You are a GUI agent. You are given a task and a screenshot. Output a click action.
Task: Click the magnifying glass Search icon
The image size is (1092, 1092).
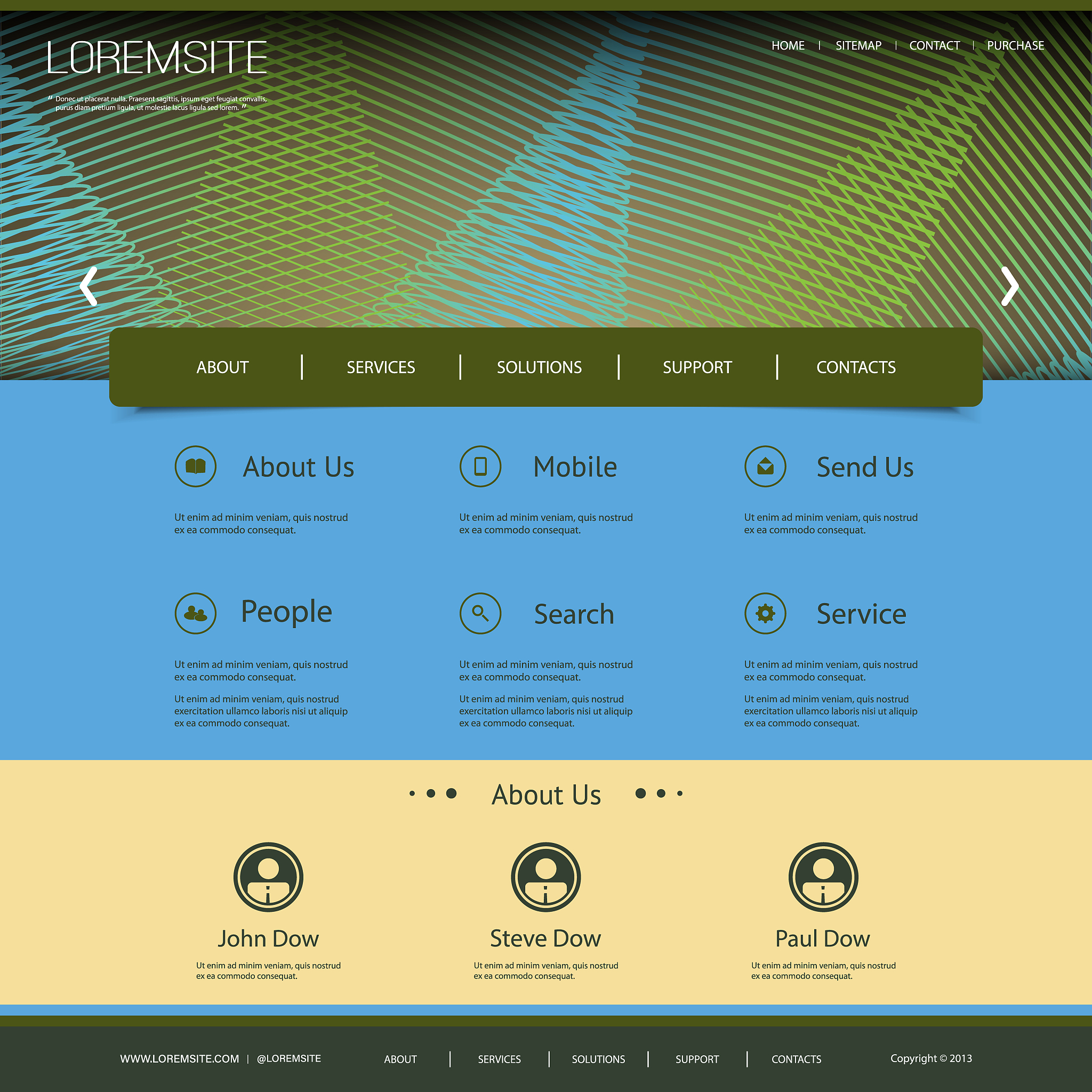click(x=480, y=613)
